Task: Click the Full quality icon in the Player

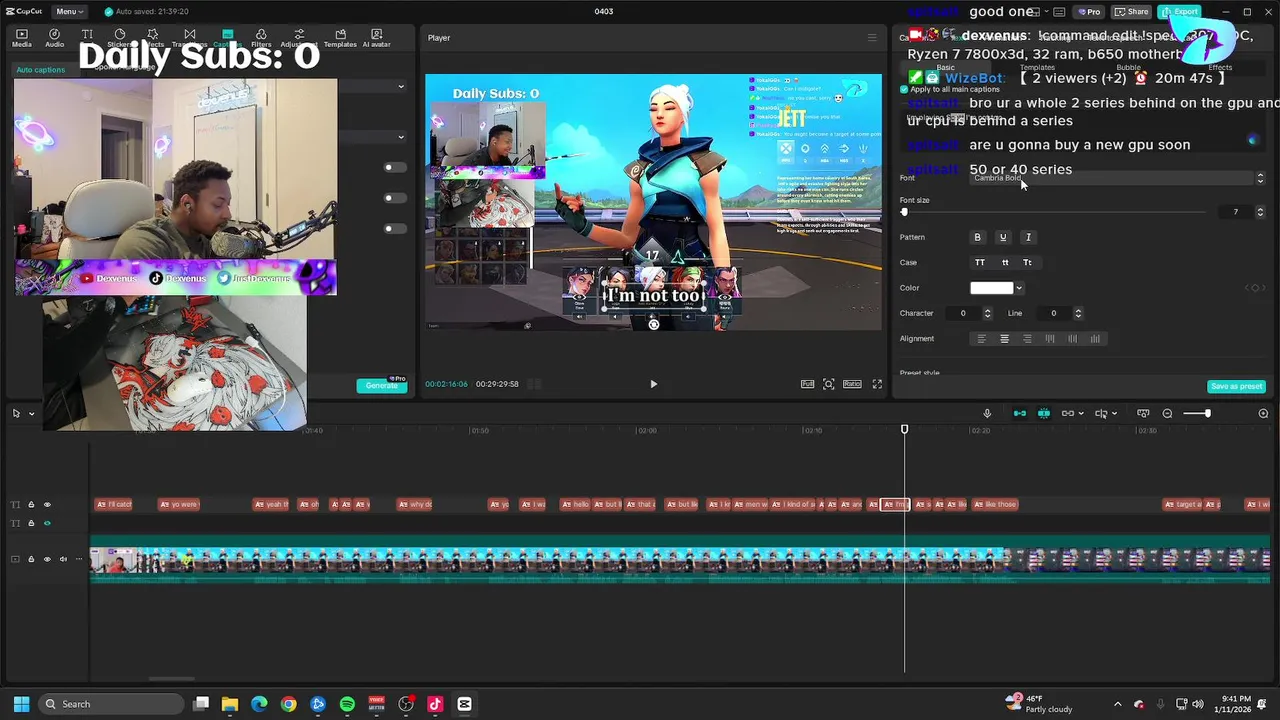Action: 807,384
